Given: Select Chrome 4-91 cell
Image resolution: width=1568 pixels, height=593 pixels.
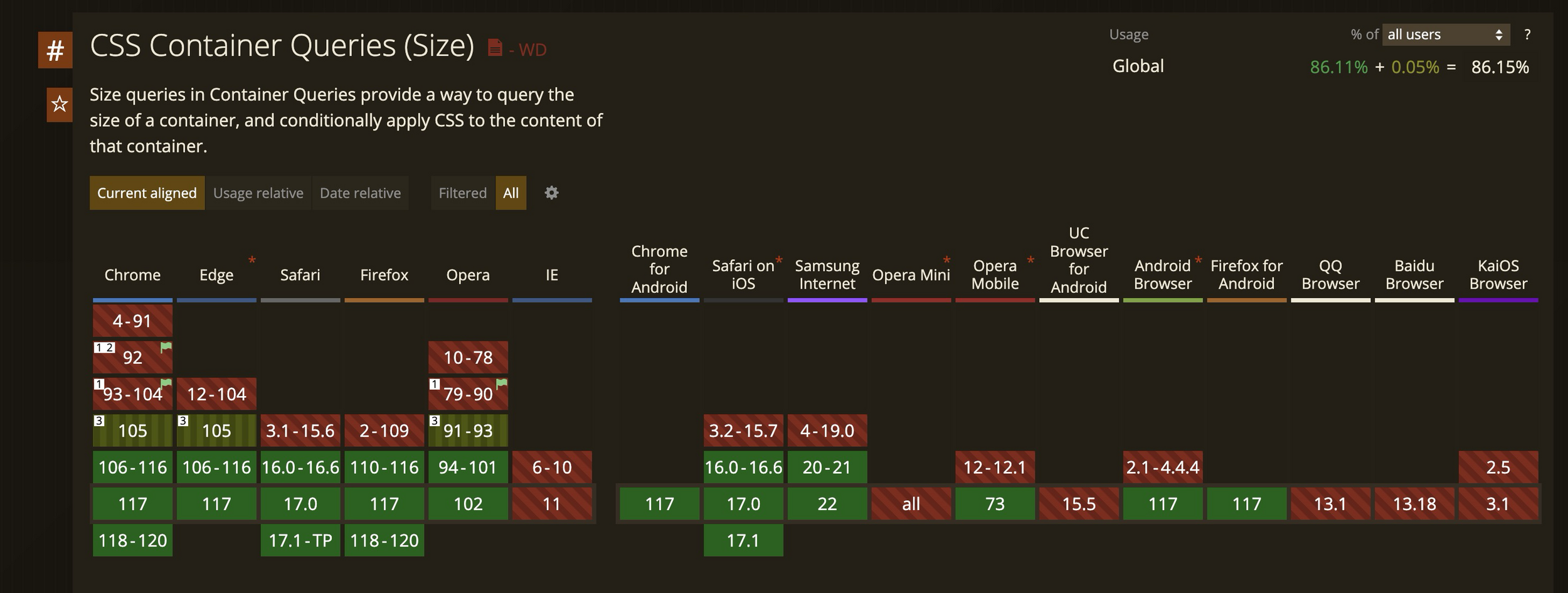Looking at the screenshot, I should coord(132,321).
